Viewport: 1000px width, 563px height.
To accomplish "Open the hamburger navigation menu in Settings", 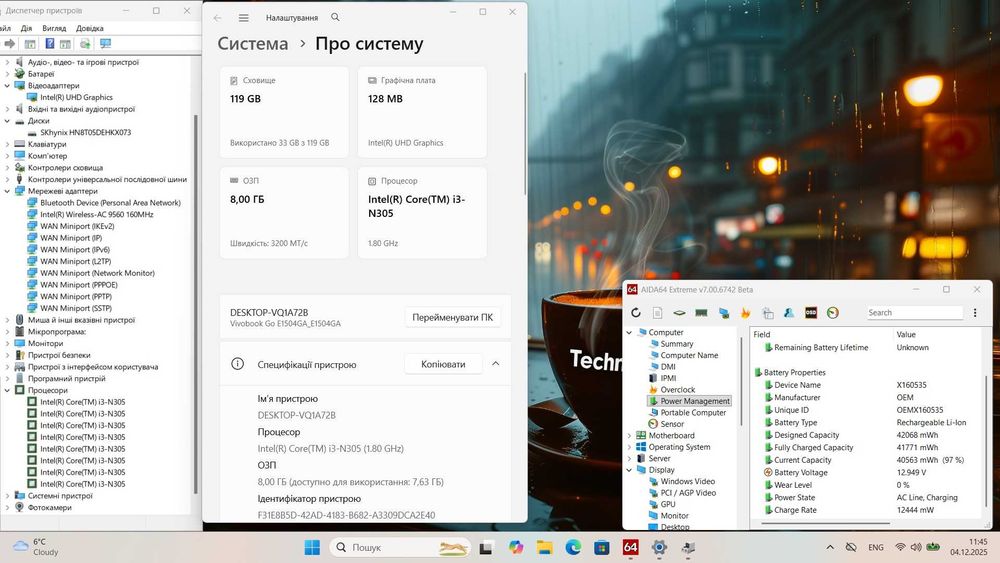I will 244,18.
